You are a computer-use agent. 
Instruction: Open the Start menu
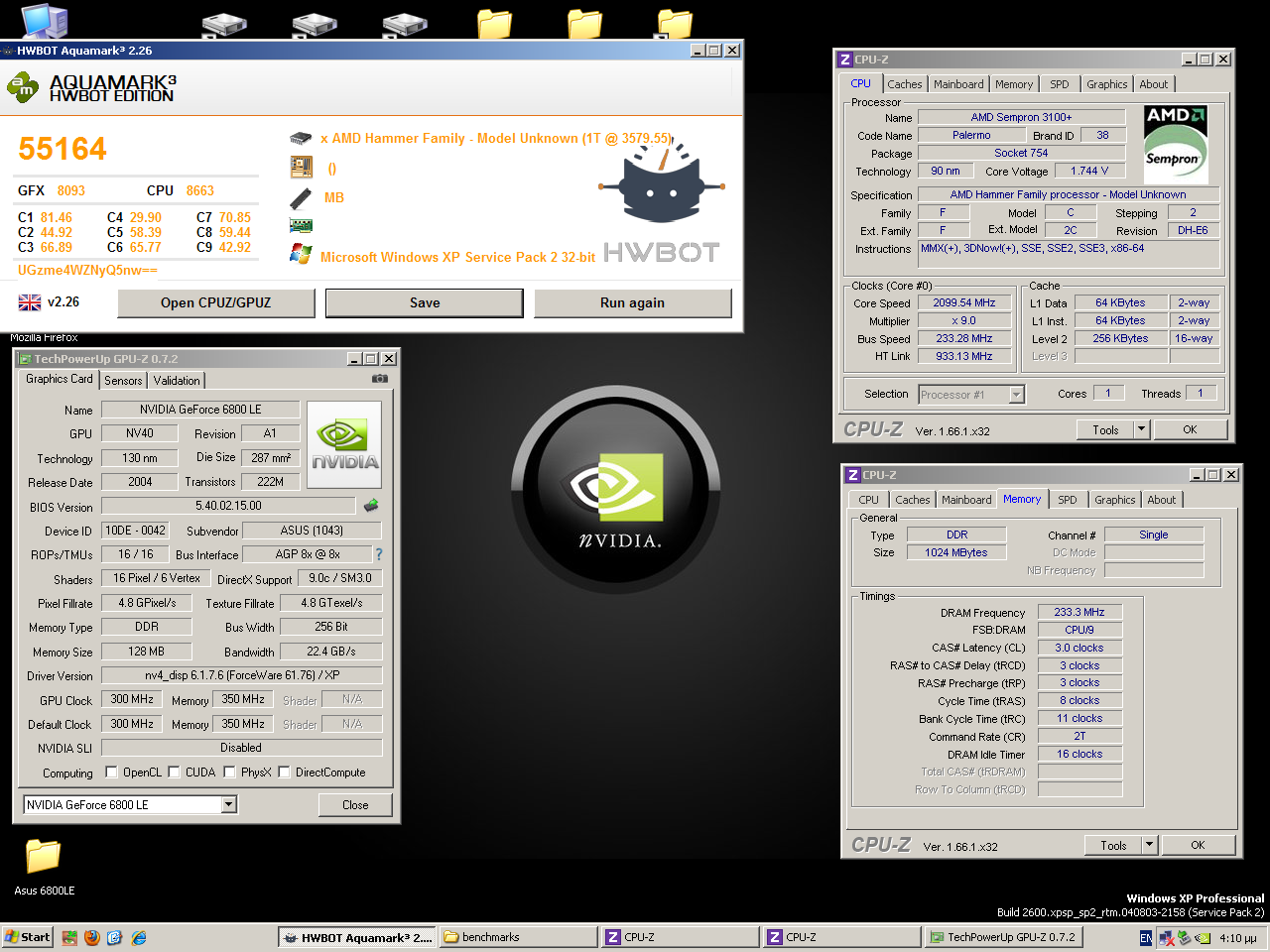click(28, 937)
